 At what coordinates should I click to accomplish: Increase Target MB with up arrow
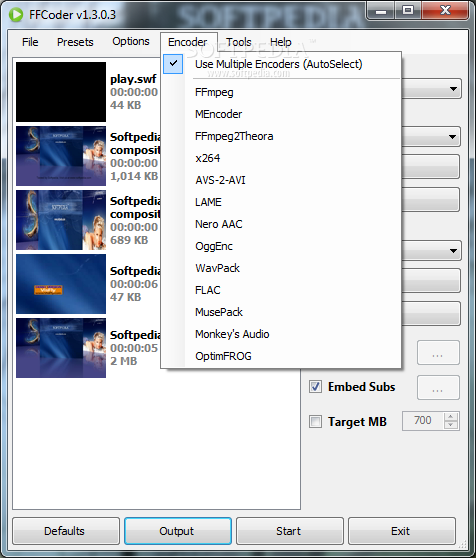point(451,417)
